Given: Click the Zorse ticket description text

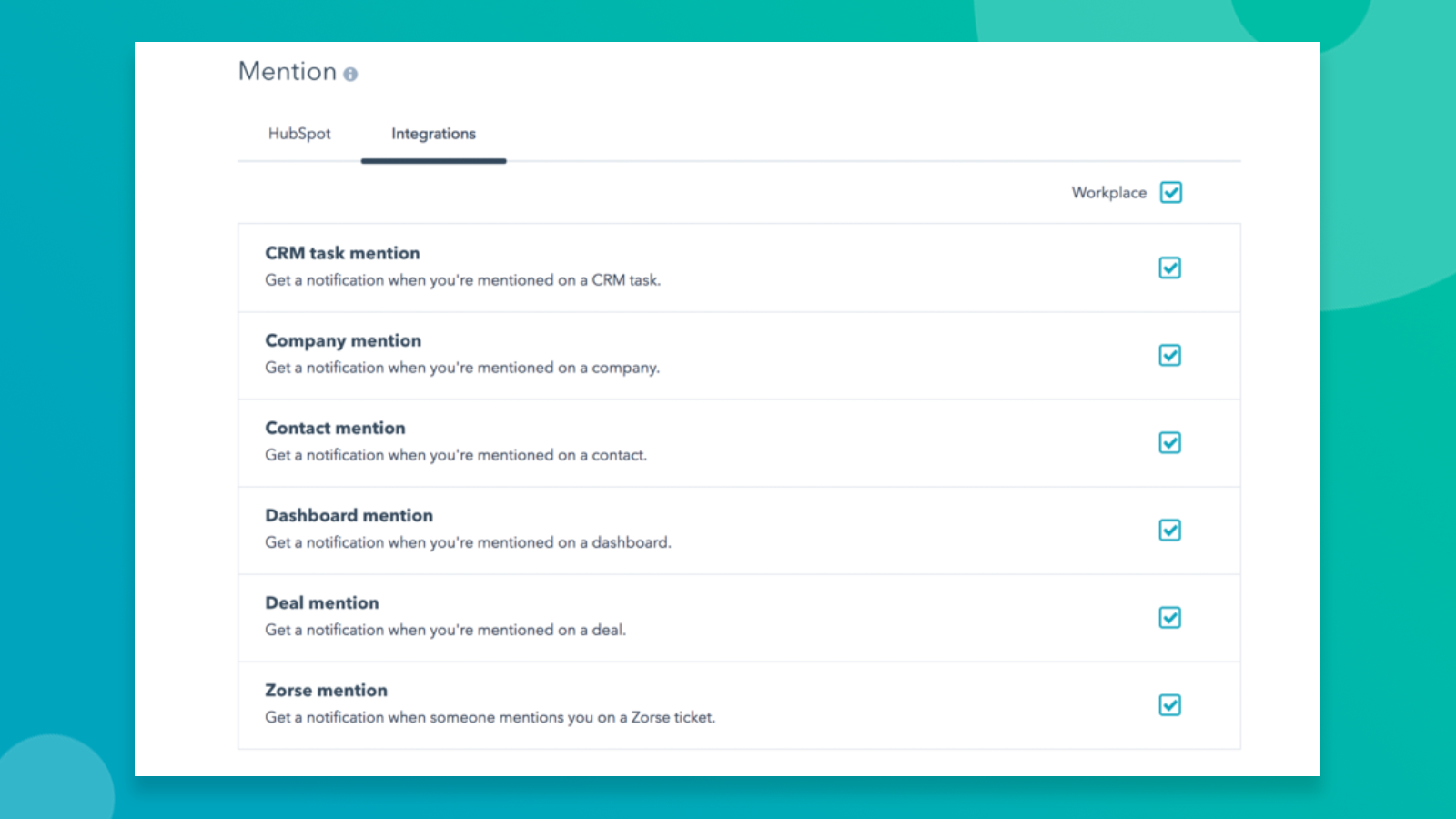Looking at the screenshot, I should point(490,717).
